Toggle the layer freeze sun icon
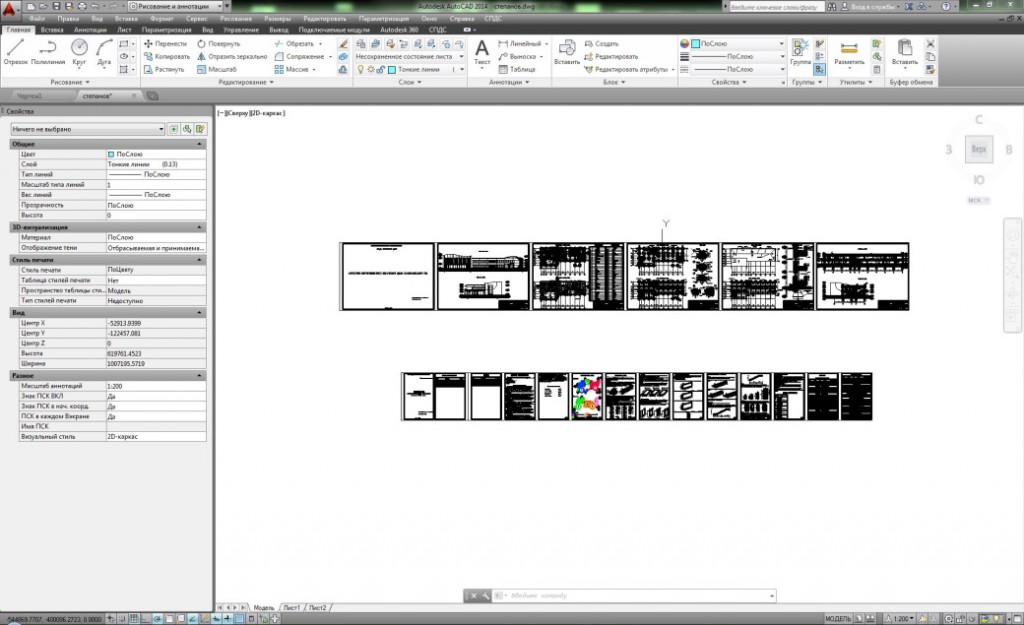 tap(370, 69)
